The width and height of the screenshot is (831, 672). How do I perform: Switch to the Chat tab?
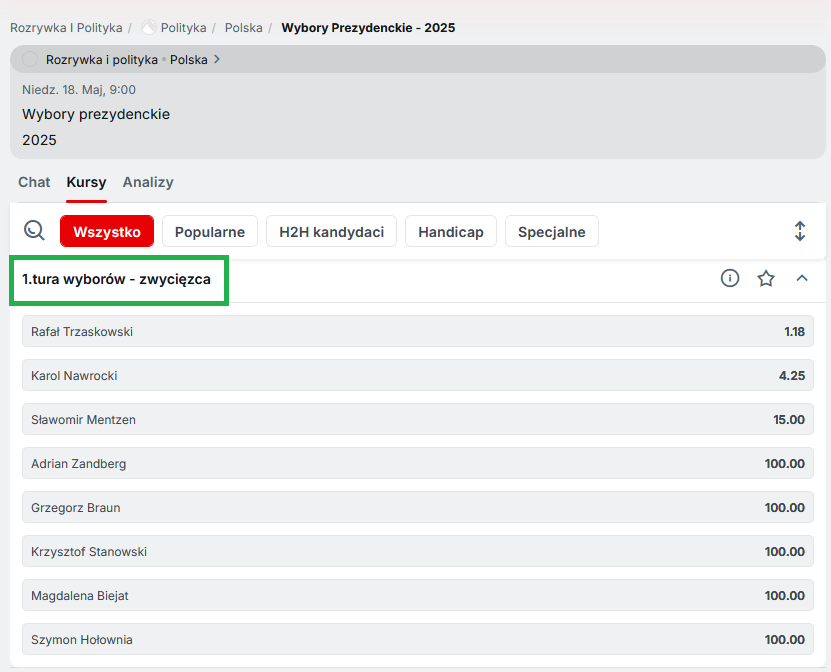(x=34, y=182)
